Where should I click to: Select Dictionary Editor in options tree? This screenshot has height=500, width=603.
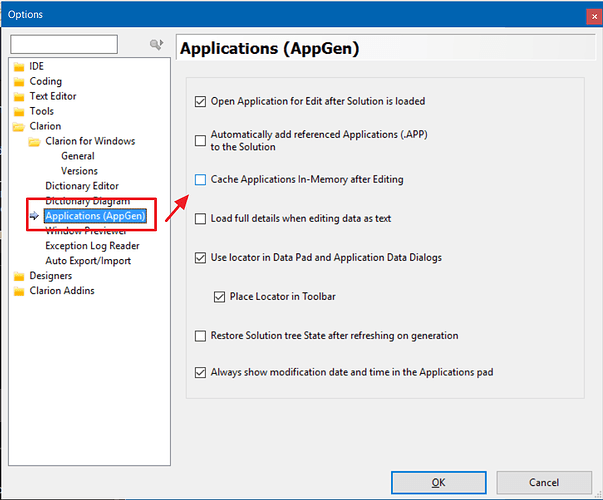pos(81,186)
